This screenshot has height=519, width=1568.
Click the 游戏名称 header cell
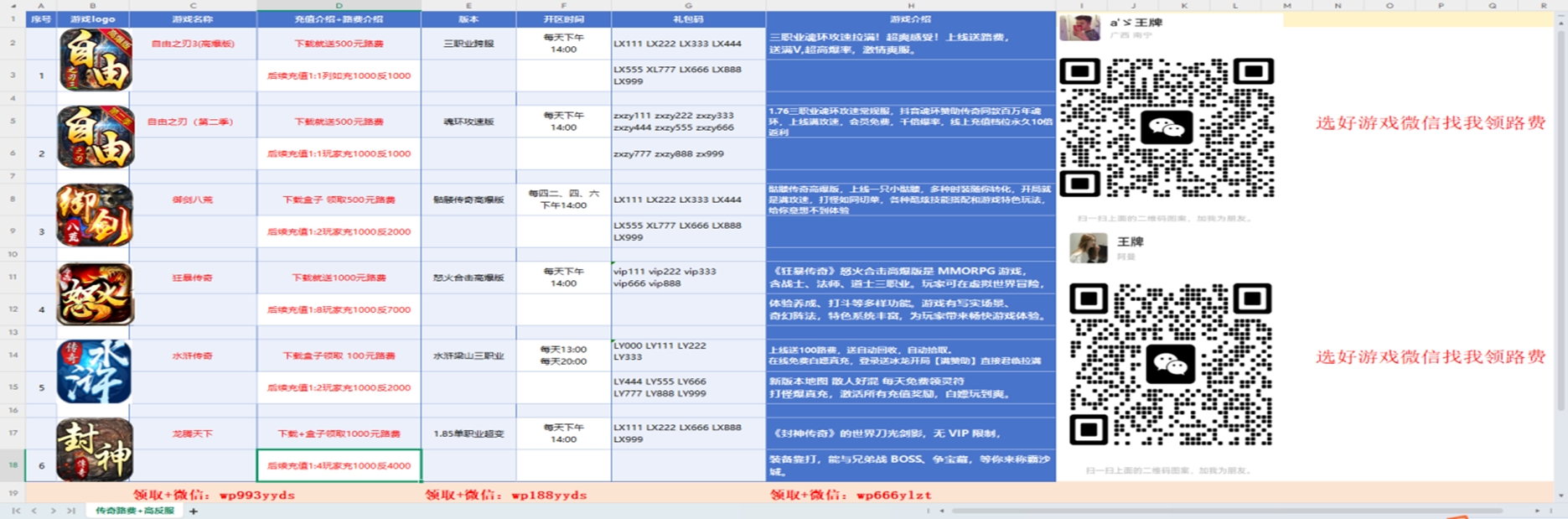click(x=193, y=18)
